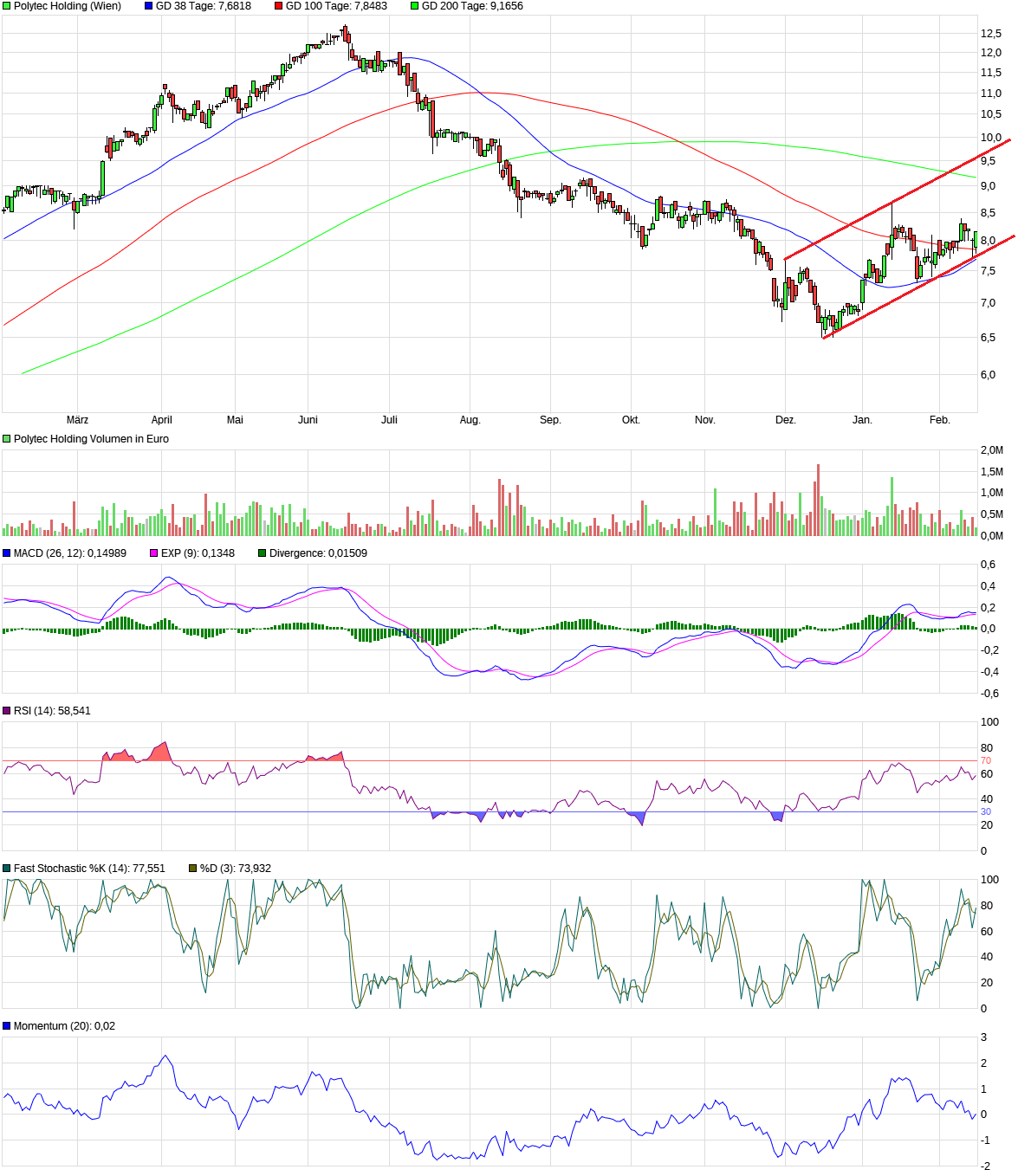Screen dimensions: 1018x1176
Task: Click the 'Dez.' month axis label
Action: (786, 420)
